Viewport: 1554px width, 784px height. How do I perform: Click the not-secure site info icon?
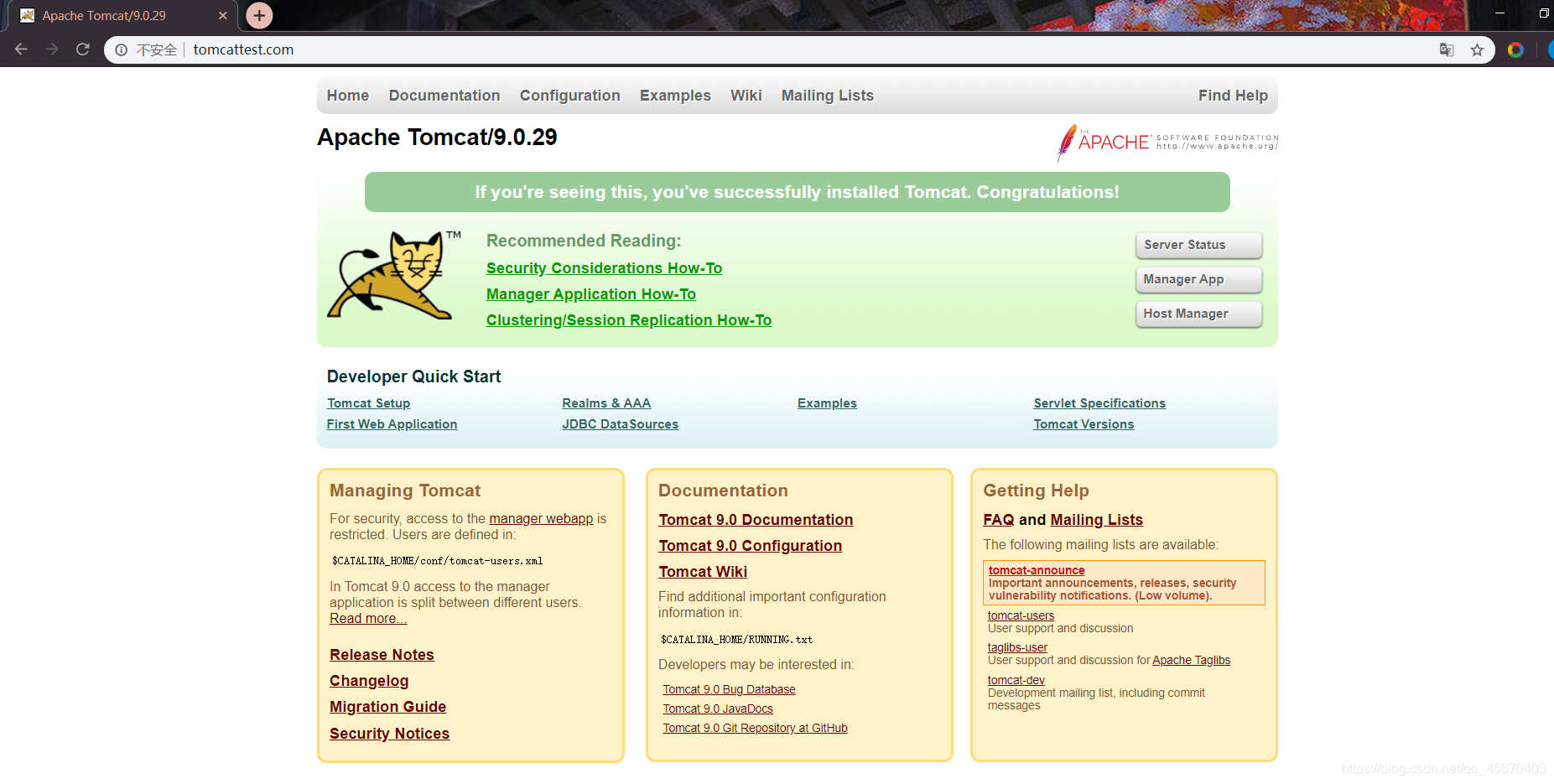[122, 49]
